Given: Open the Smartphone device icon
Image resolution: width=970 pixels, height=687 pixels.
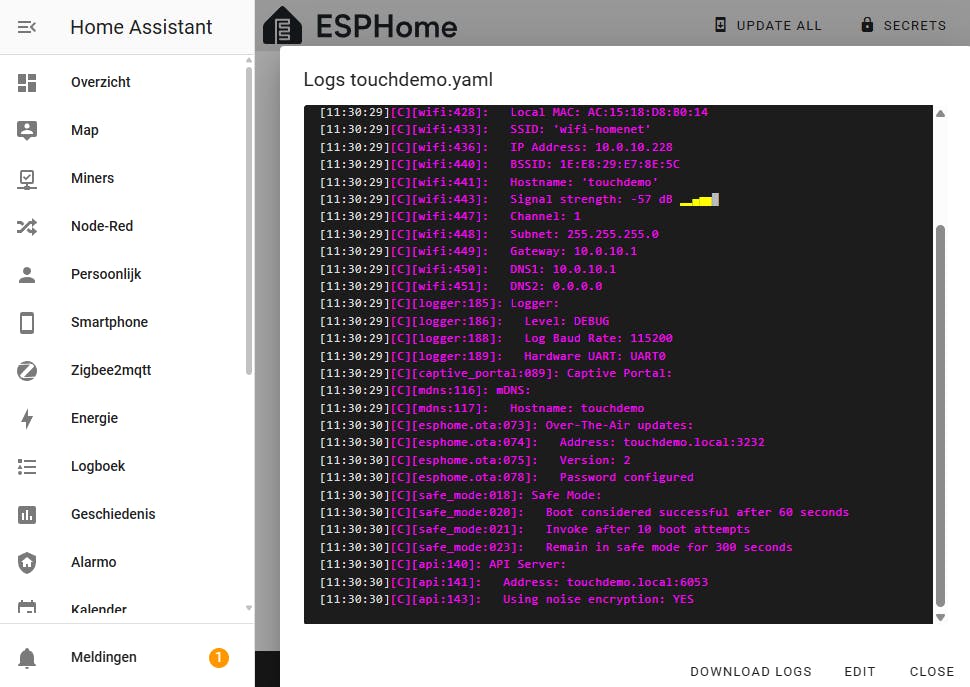Looking at the screenshot, I should click(27, 323).
